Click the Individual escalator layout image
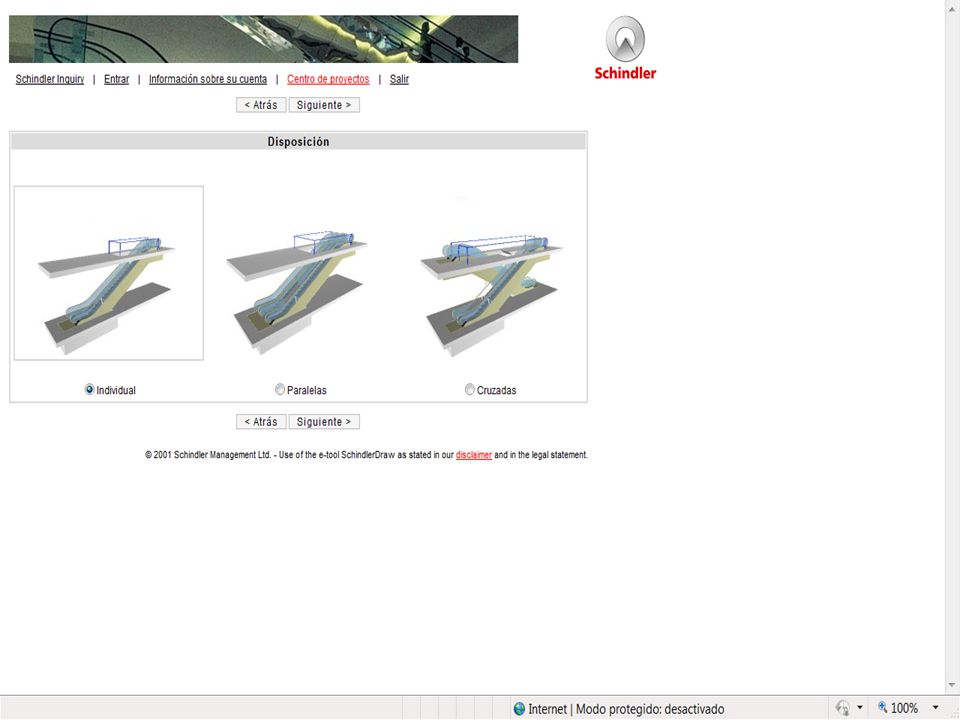The image size is (960, 720). [109, 273]
